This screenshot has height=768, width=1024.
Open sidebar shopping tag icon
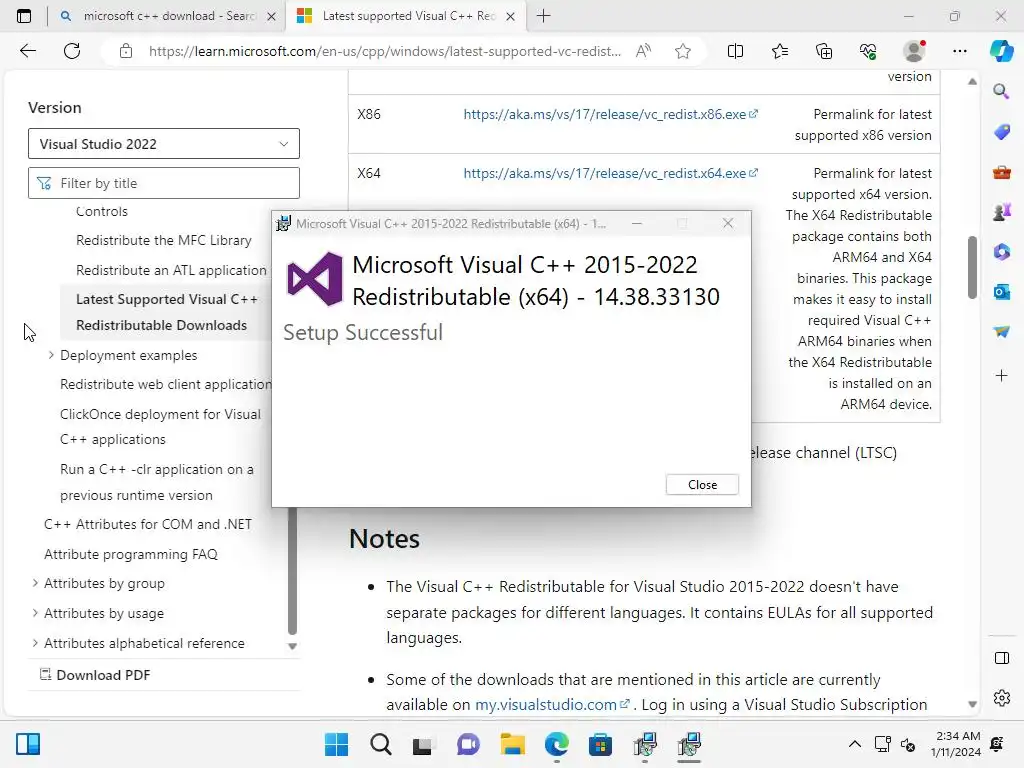click(x=1001, y=132)
